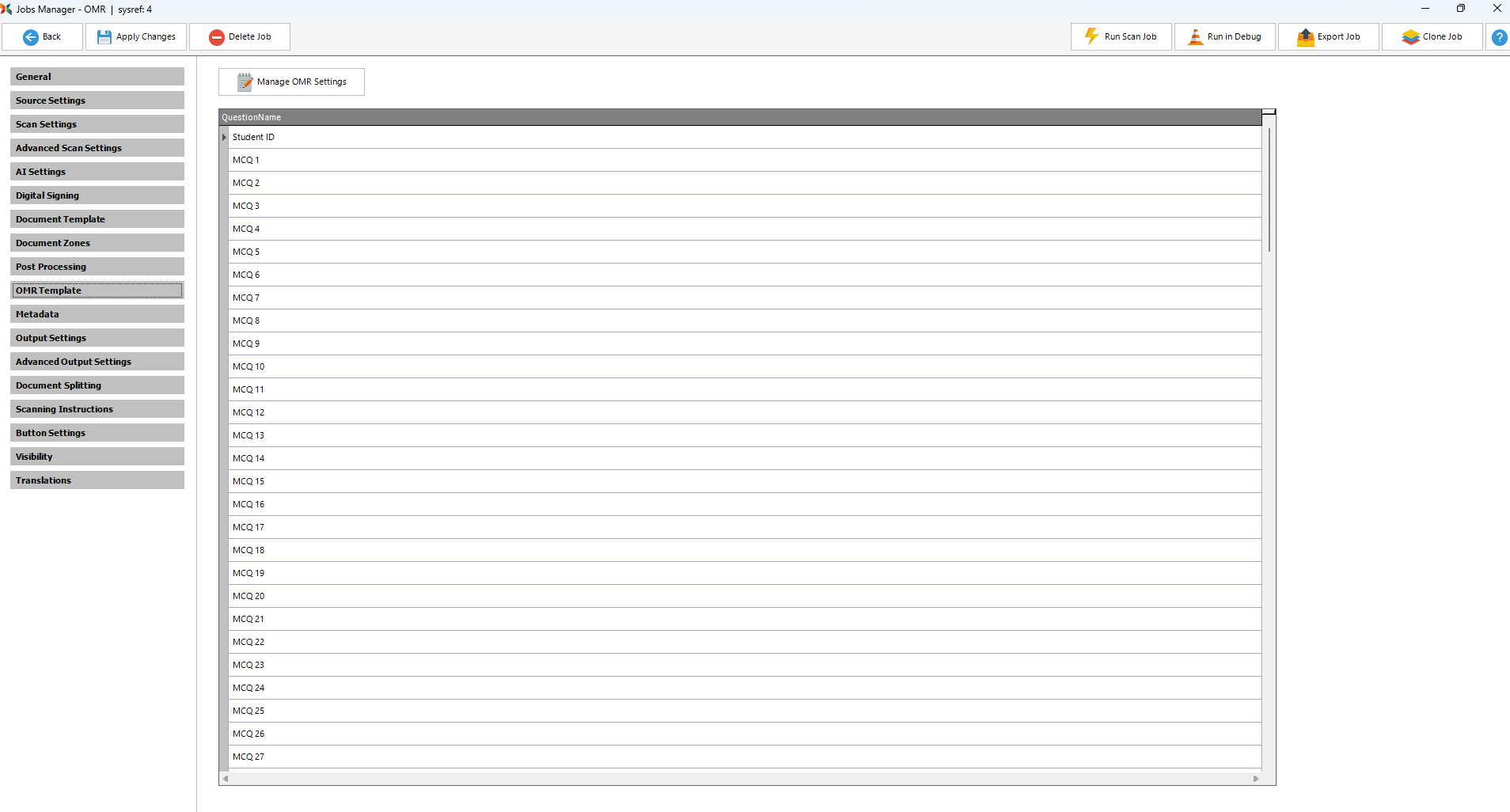Select the Student ID row
Viewport: 1510px width, 812px height.
253,138
